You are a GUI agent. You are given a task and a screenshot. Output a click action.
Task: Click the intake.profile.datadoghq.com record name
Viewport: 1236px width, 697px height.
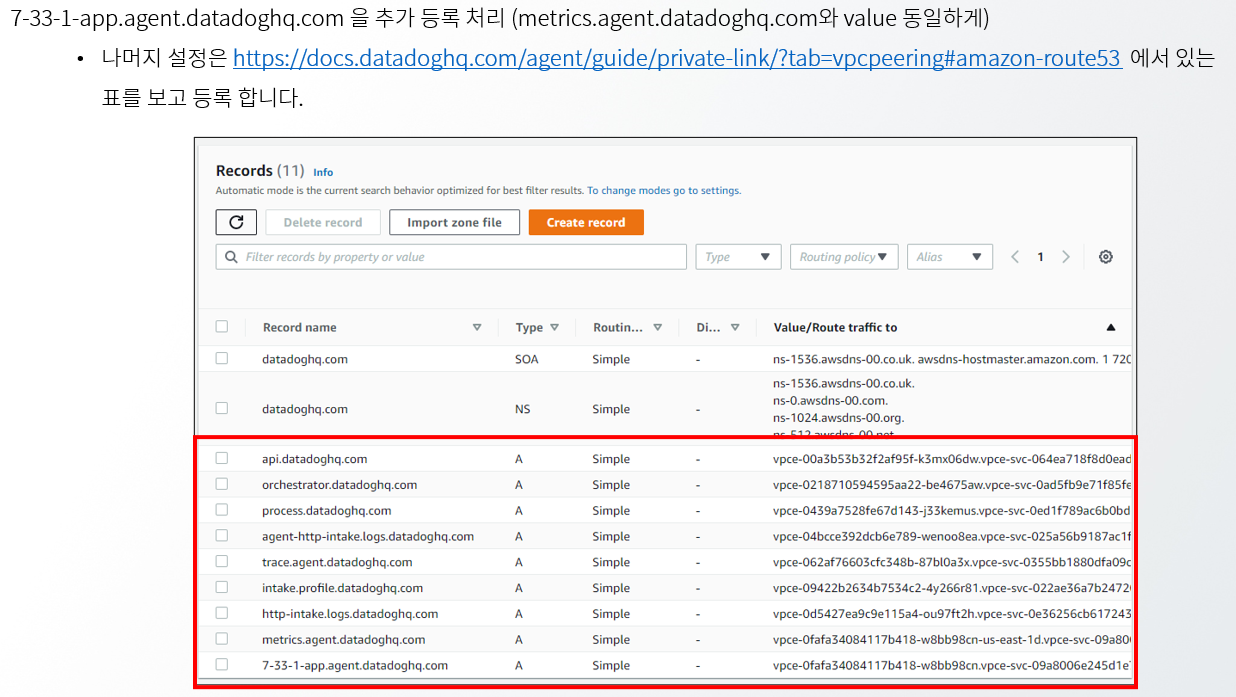[x=342, y=588]
